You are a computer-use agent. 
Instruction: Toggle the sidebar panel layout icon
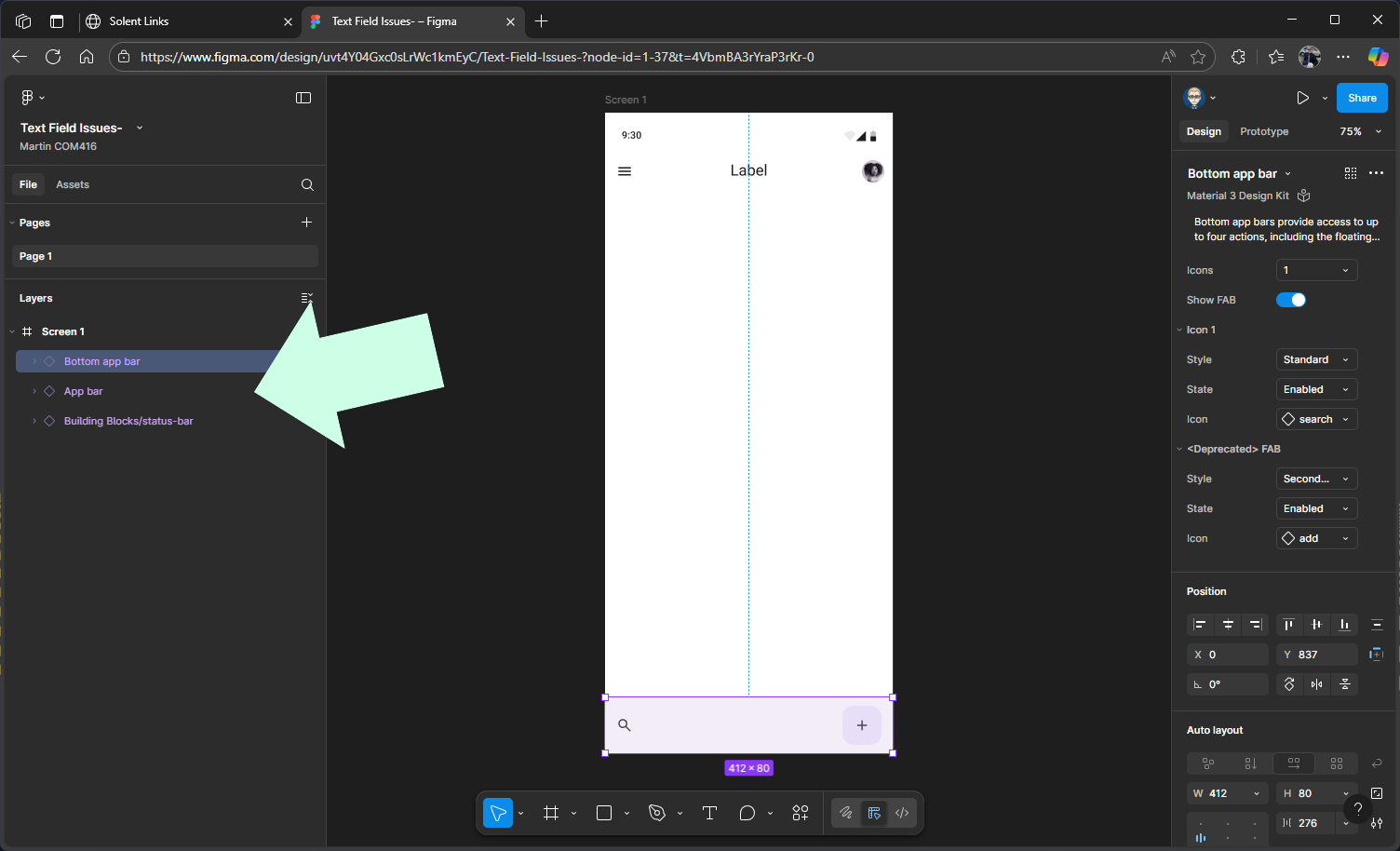coord(303,98)
